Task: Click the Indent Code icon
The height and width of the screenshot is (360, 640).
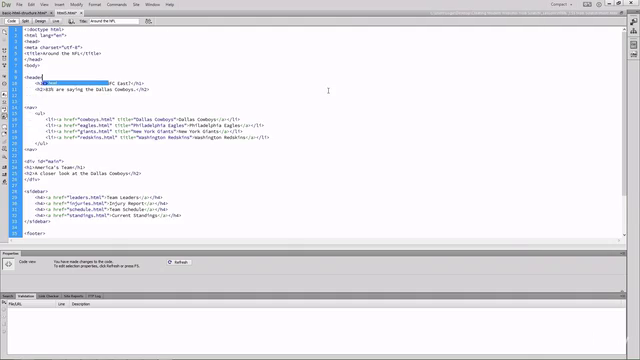Action: coord(4,167)
